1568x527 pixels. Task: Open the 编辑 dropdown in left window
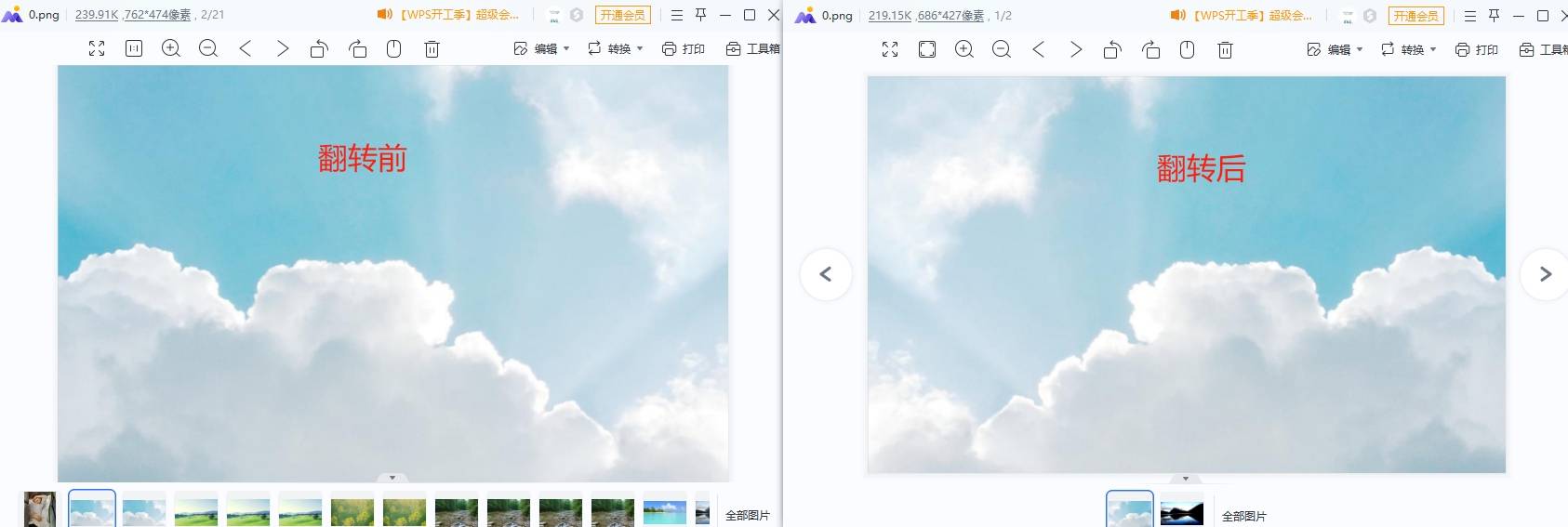pos(542,48)
